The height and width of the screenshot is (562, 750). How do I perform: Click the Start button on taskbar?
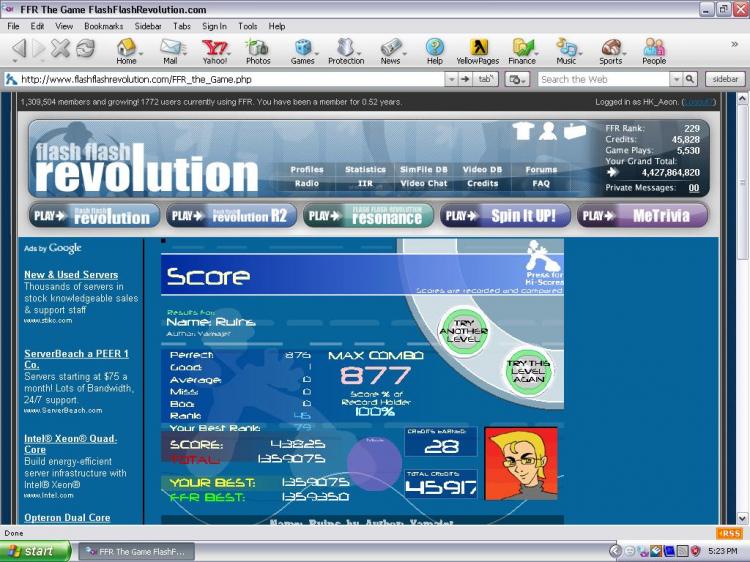pyautogui.click(x=36, y=551)
